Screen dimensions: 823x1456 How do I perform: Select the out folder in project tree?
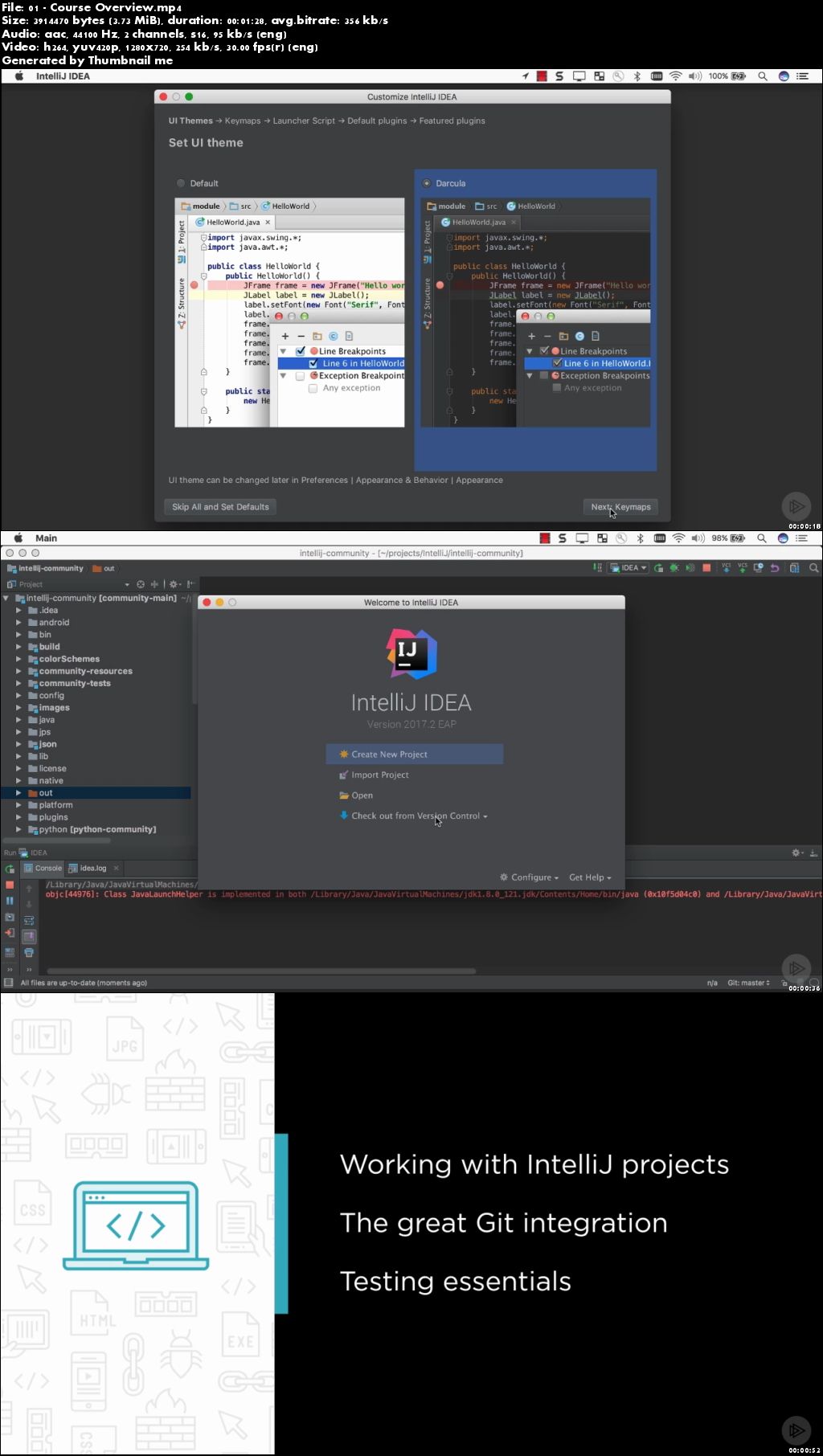pos(96,793)
